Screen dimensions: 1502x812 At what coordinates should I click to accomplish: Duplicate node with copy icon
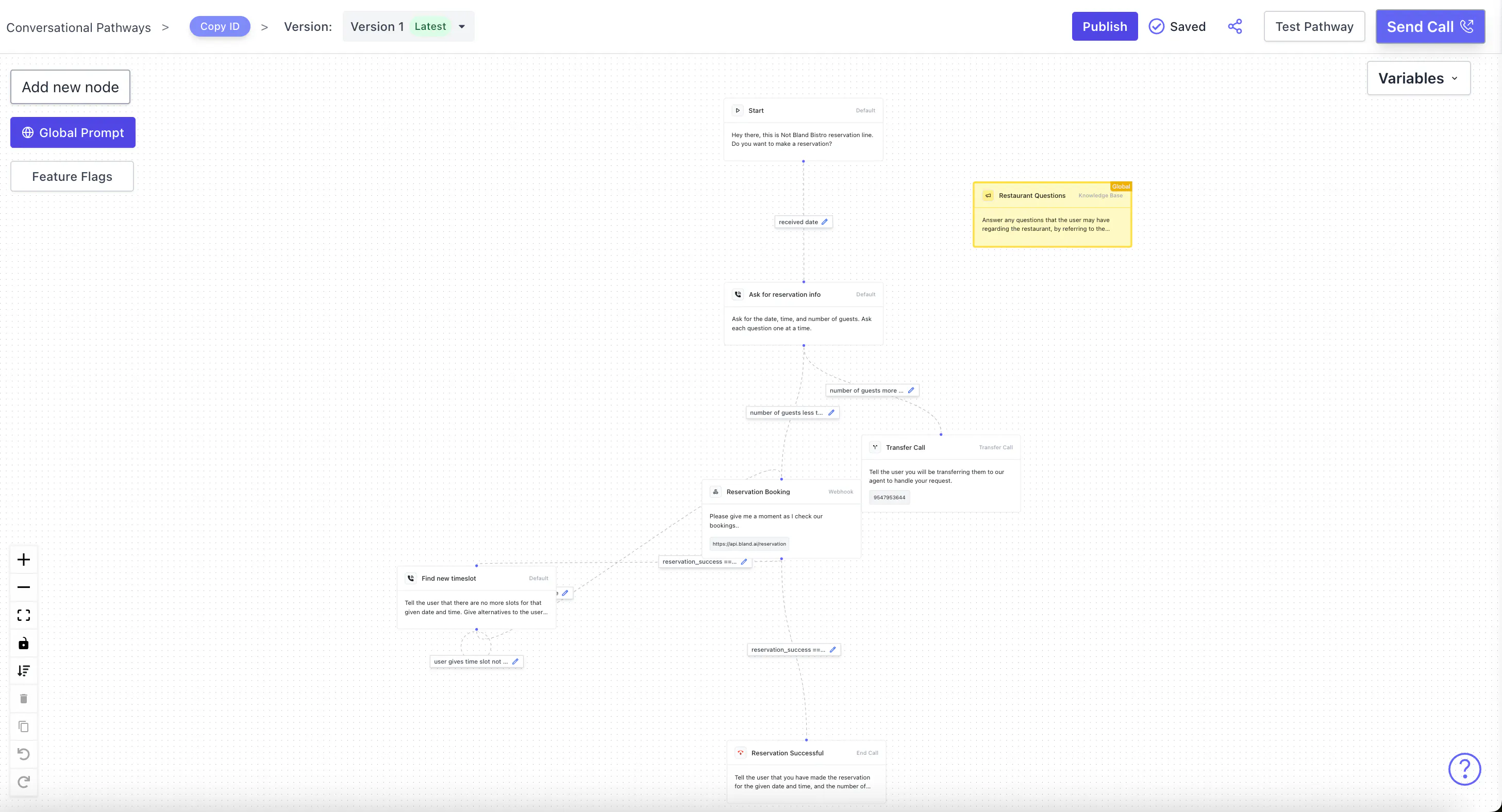(x=23, y=726)
